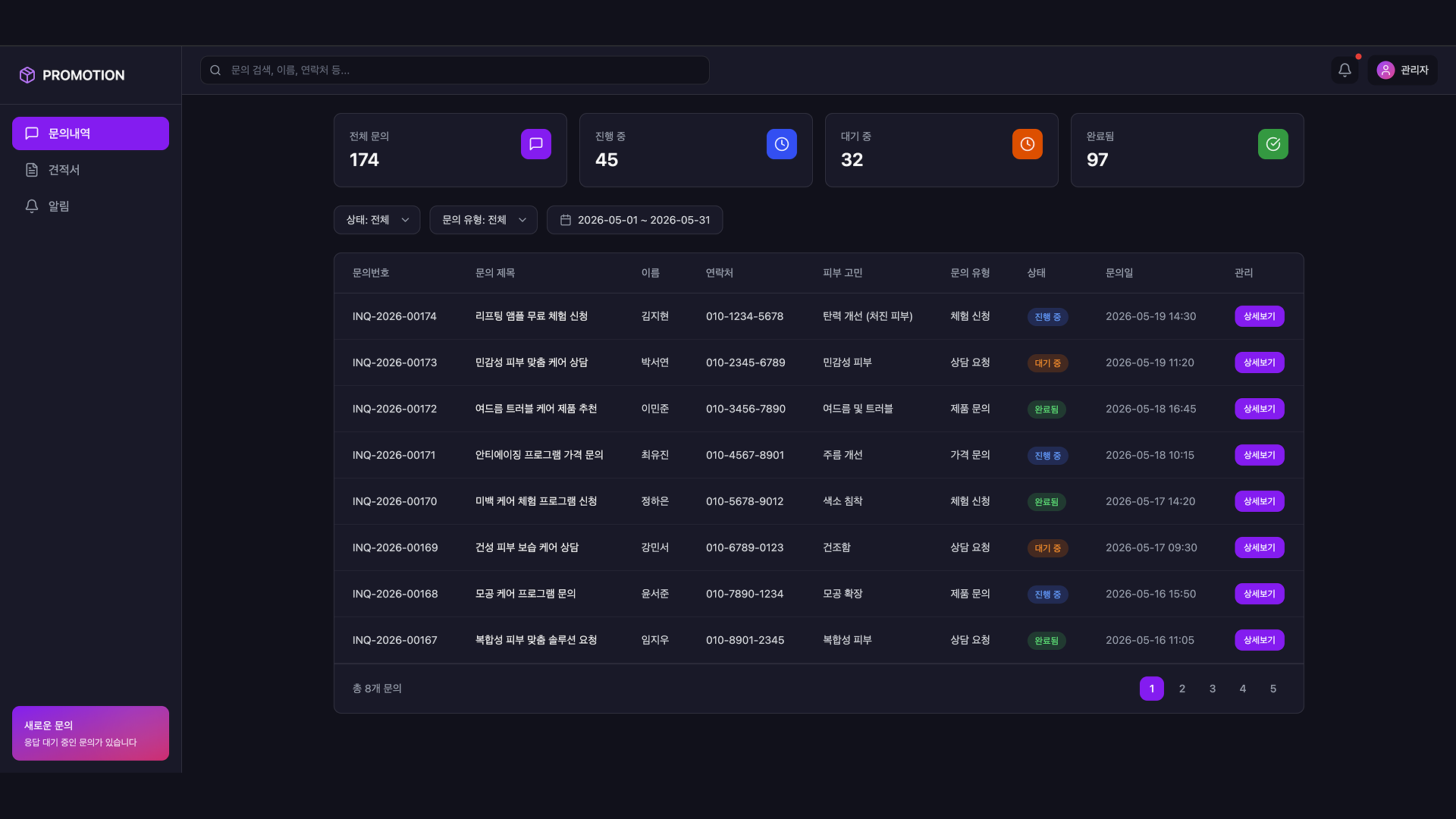Image resolution: width=1456 pixels, height=819 pixels.
Task: Click the orange clock icon in 대기 중 card
Action: coord(1028,144)
